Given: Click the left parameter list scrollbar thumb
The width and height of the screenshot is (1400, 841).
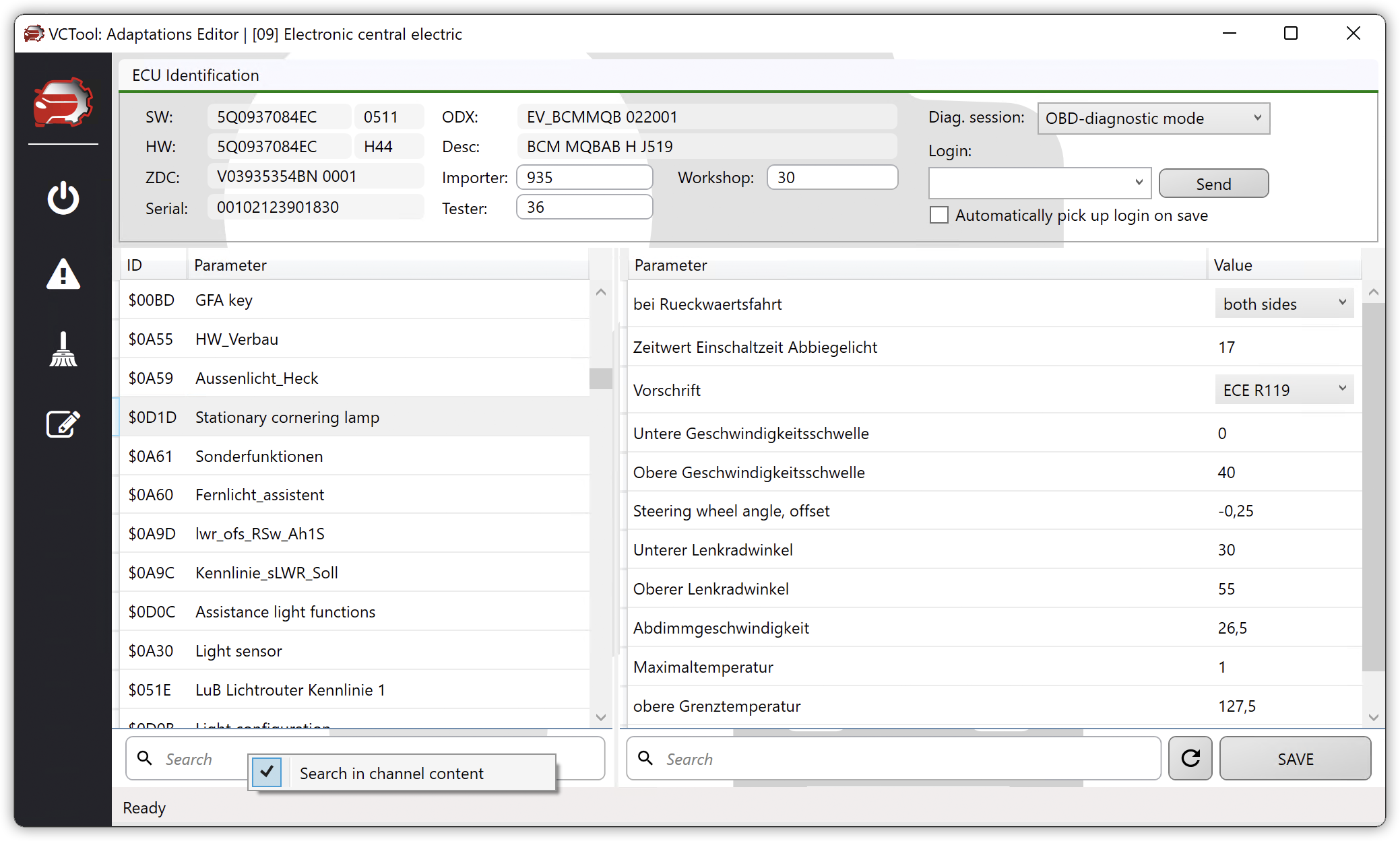Looking at the screenshot, I should tap(600, 378).
